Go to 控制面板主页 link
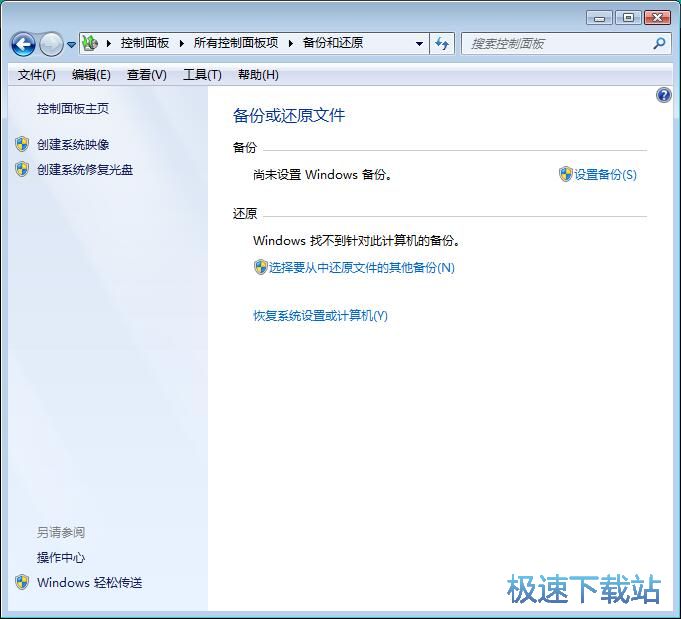This screenshot has height=619, width=681. click(x=73, y=109)
